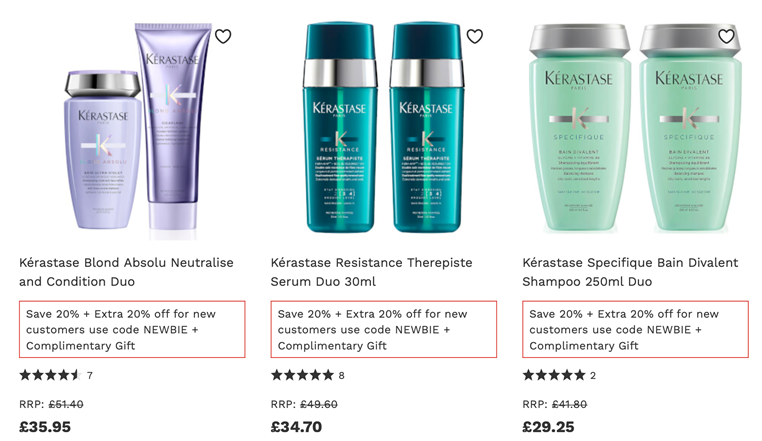This screenshot has height=441, width=762.
Task: Click NEWBIE offer box under Blond Absolu Duo
Action: (x=132, y=330)
